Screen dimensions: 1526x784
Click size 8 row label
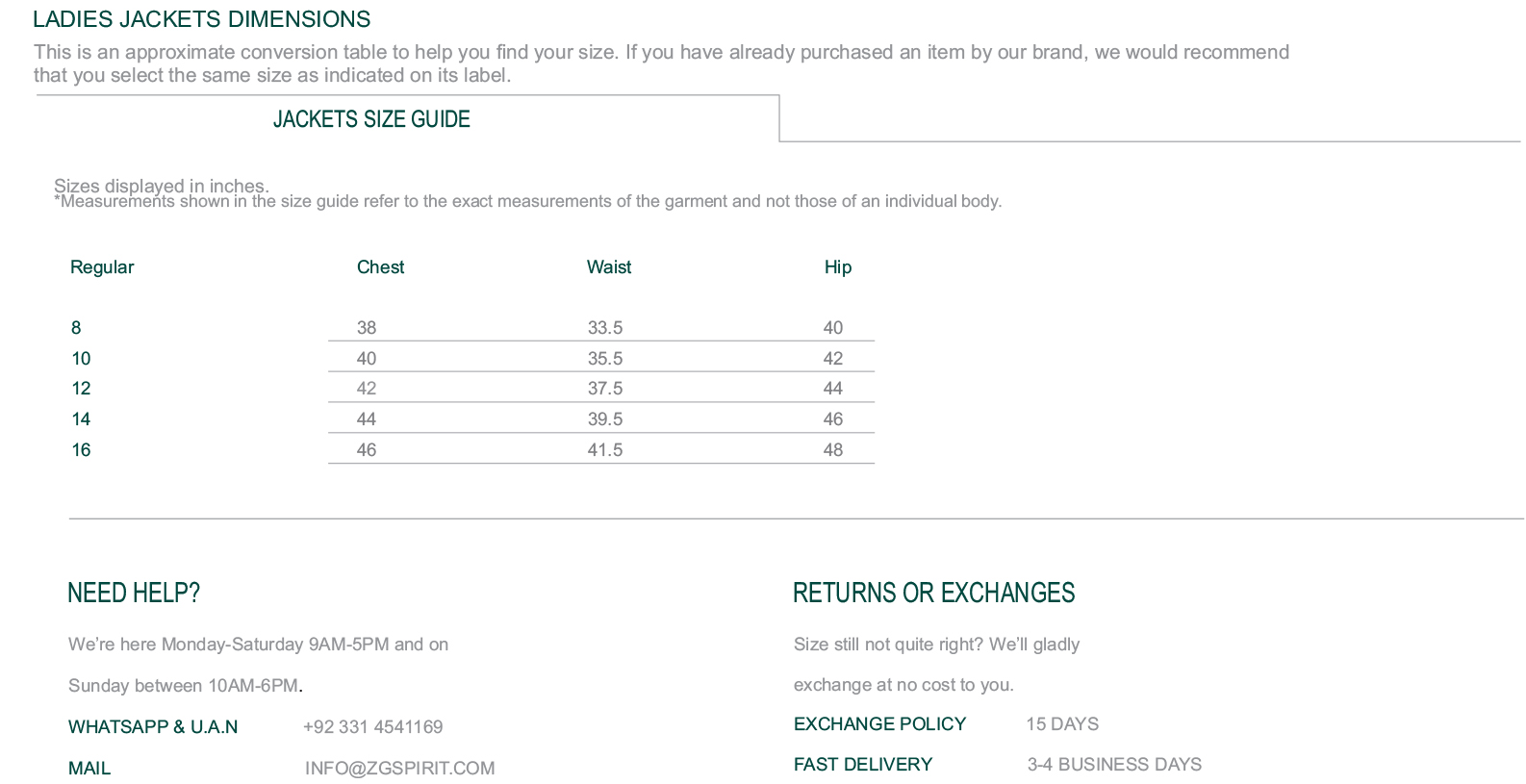coord(76,328)
